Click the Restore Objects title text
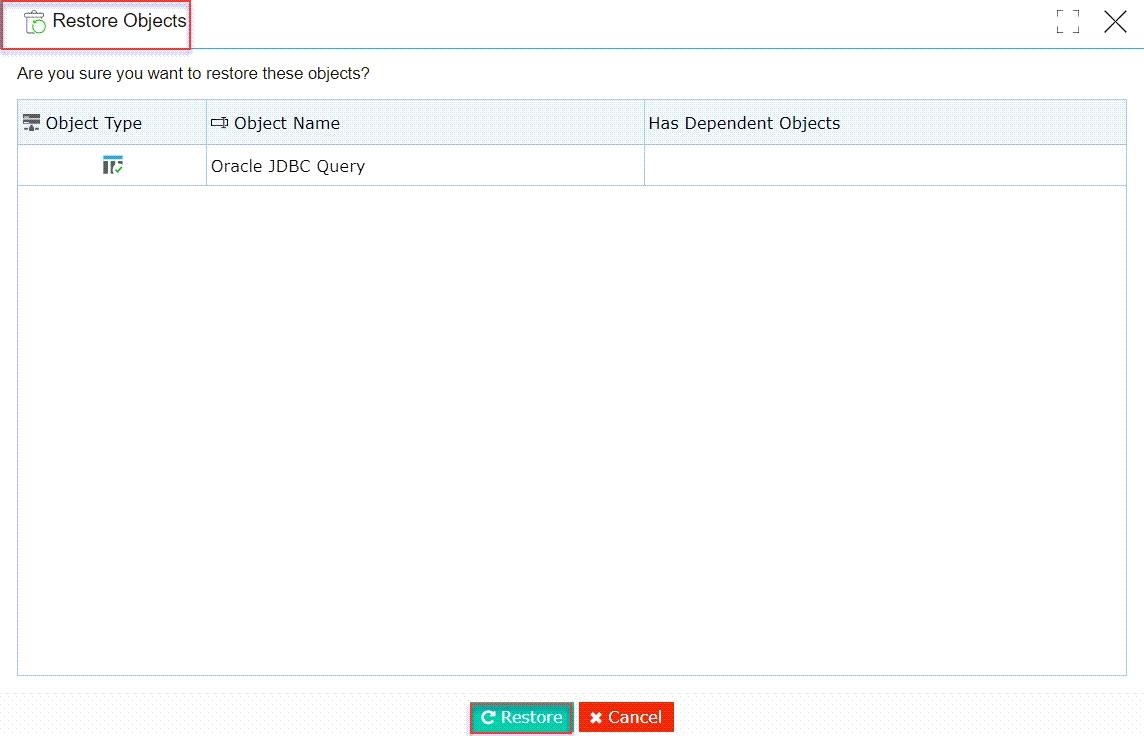 pyautogui.click(x=120, y=21)
